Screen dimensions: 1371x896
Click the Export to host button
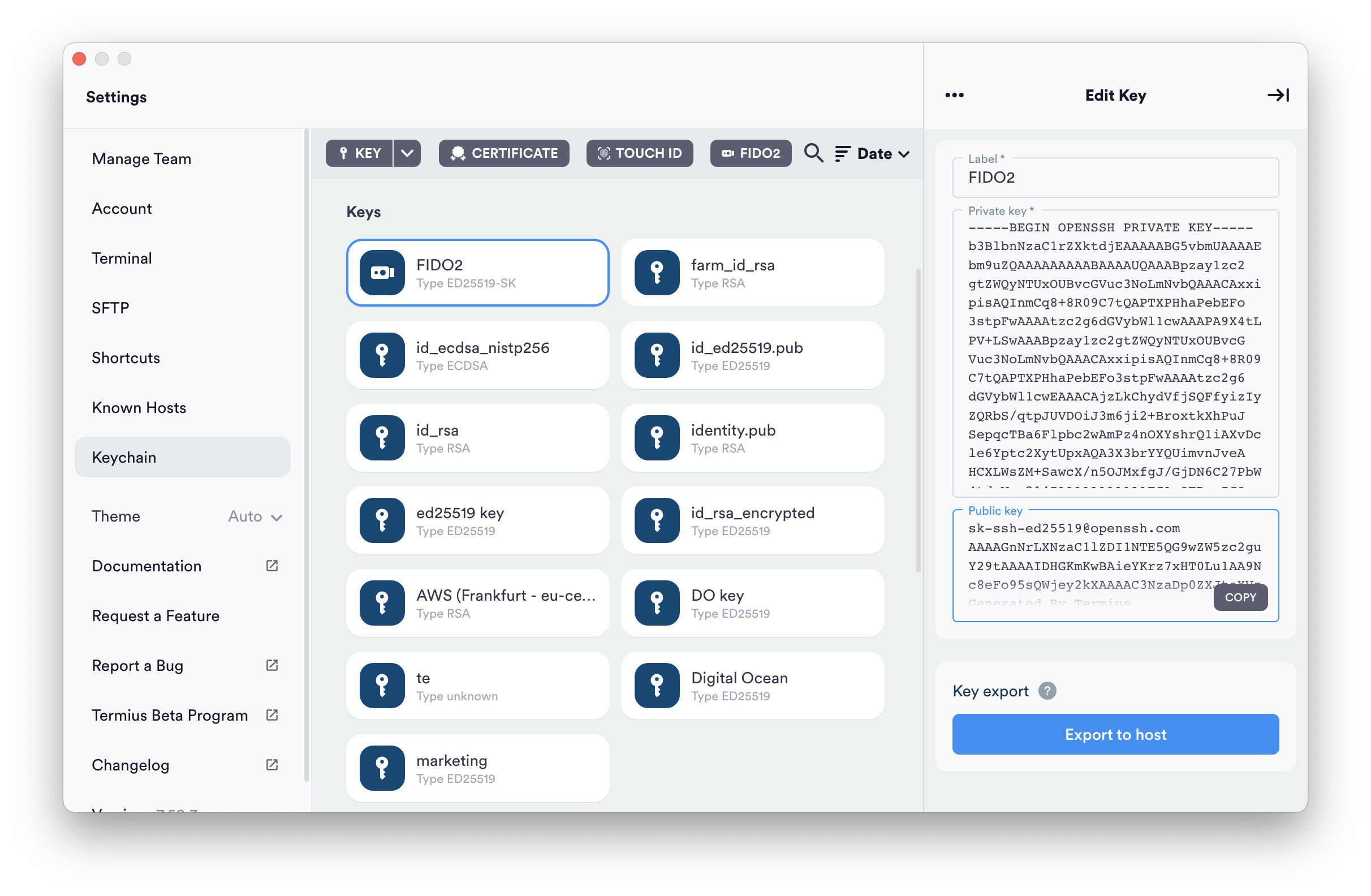click(1115, 734)
